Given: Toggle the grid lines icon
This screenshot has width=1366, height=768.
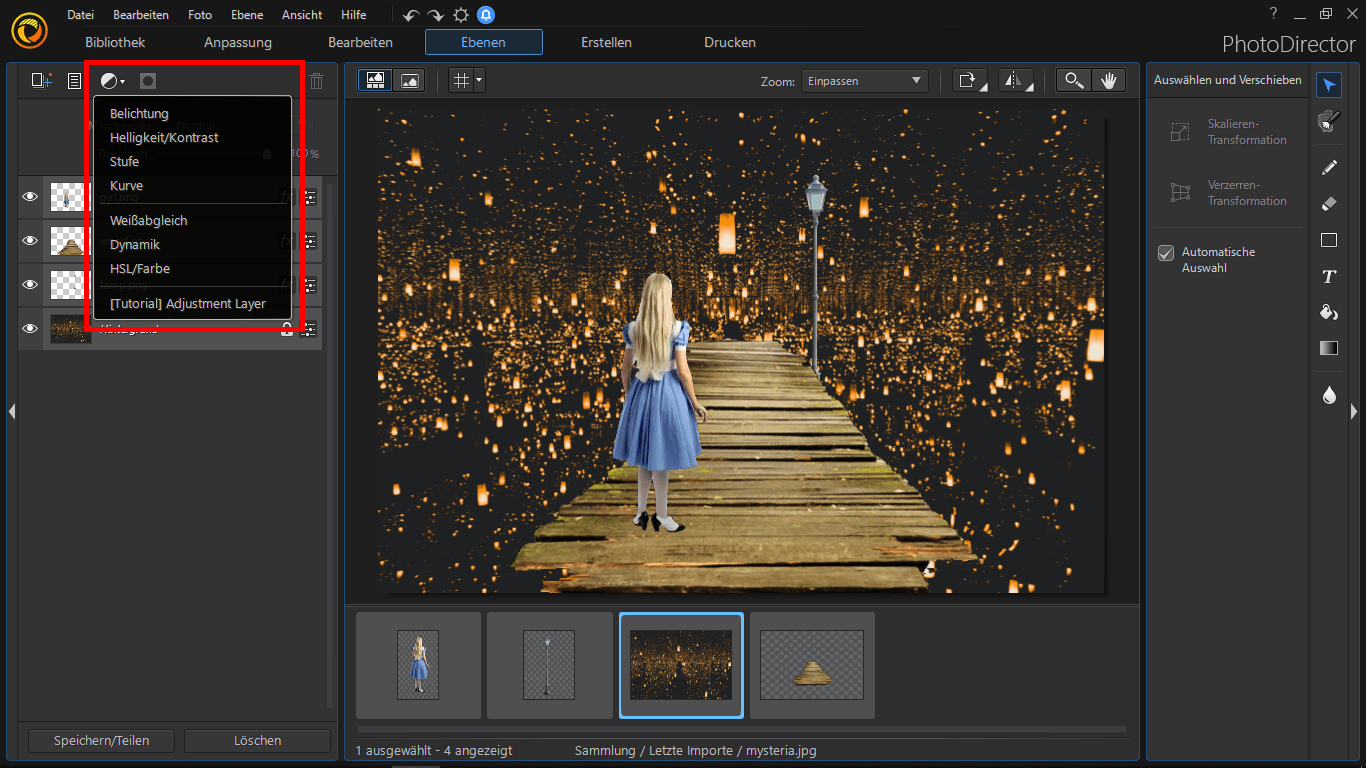Looking at the screenshot, I should pos(461,81).
